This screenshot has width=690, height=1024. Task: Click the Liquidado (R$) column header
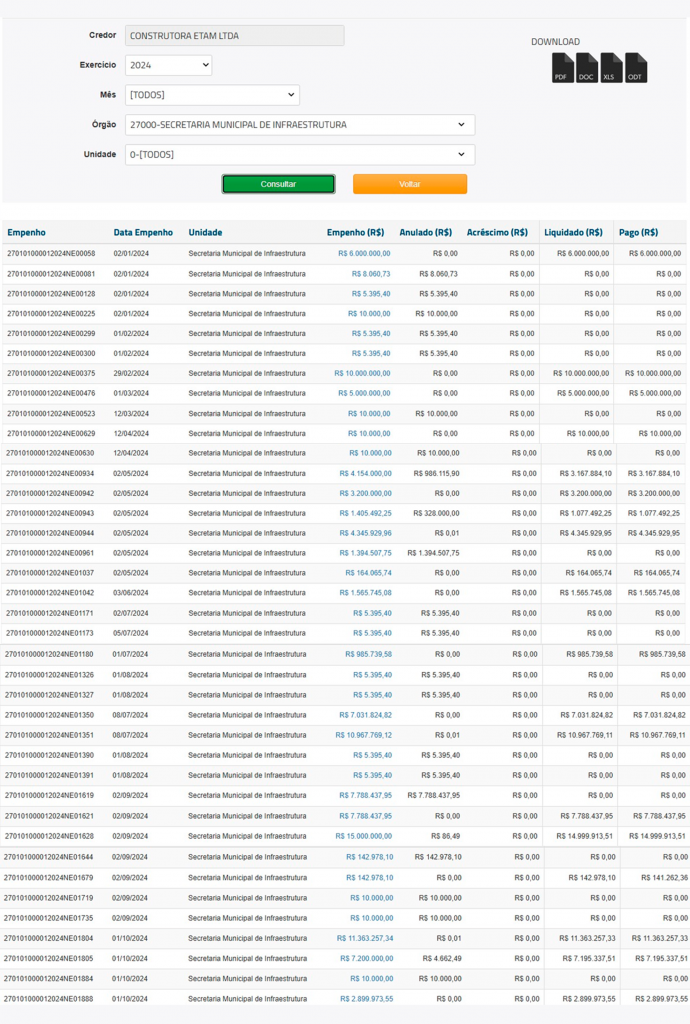coord(573,233)
